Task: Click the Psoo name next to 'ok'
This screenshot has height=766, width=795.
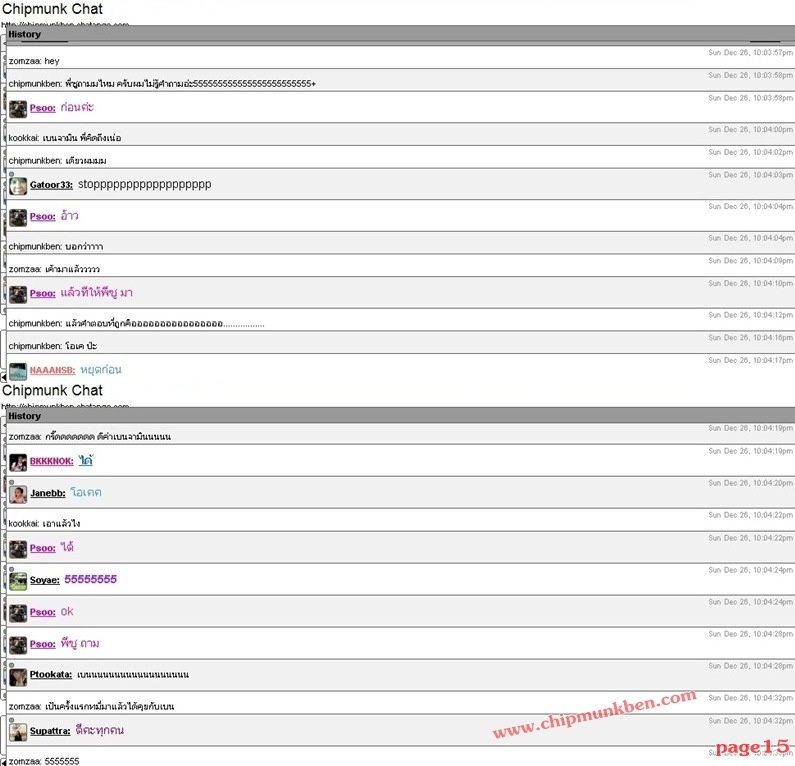Action: coord(43,612)
